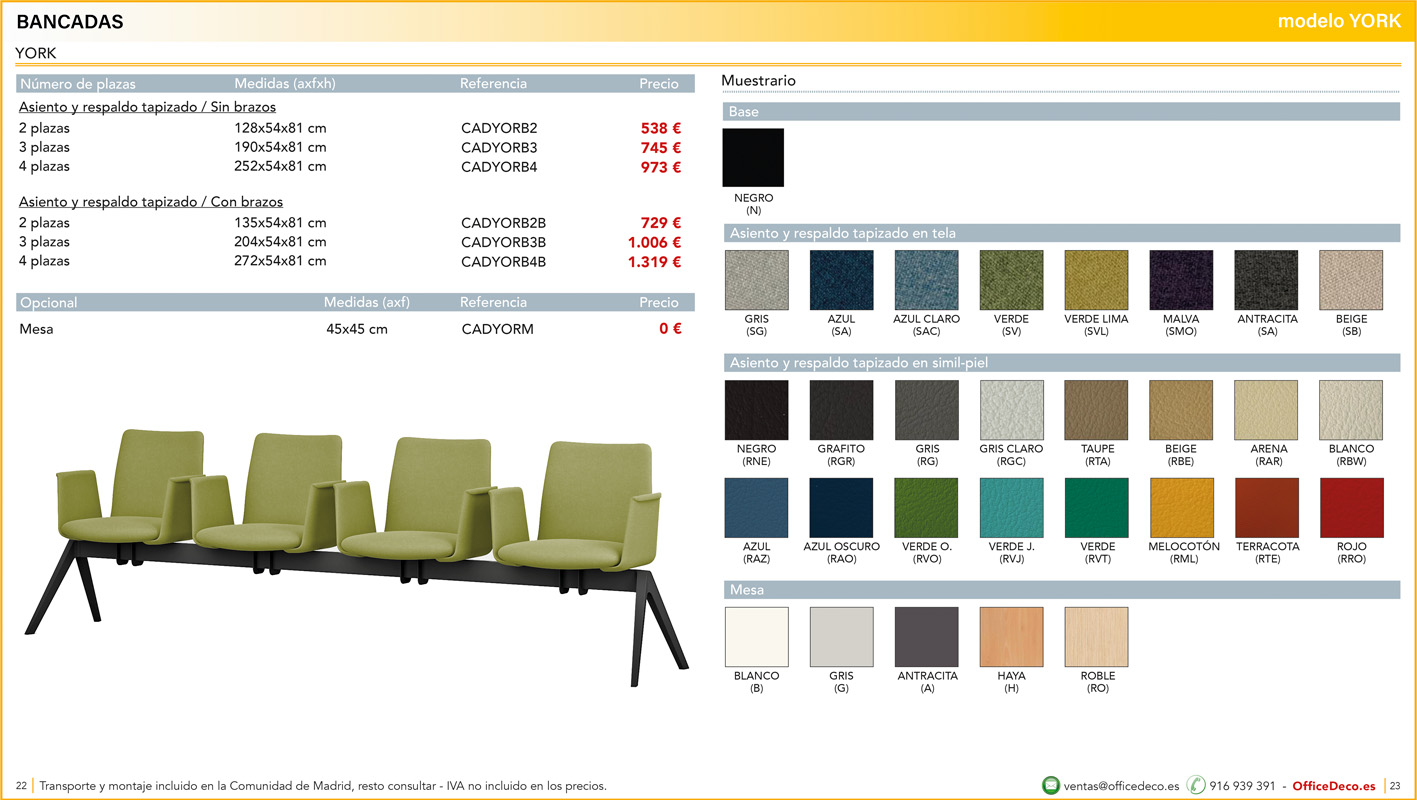1417x800 pixels.
Task: Select the Azul Oscuro (RAO) swatch
Action: 841,508
